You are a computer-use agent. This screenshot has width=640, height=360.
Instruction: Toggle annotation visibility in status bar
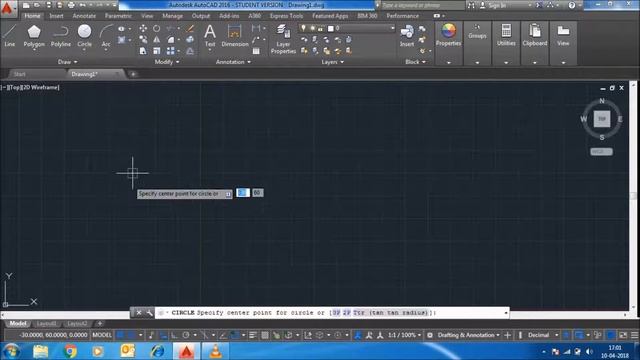click(358, 335)
